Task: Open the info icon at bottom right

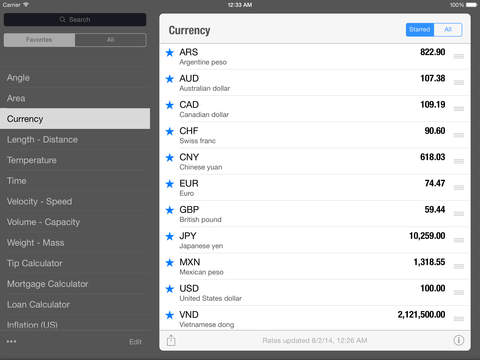Action: coord(459,340)
